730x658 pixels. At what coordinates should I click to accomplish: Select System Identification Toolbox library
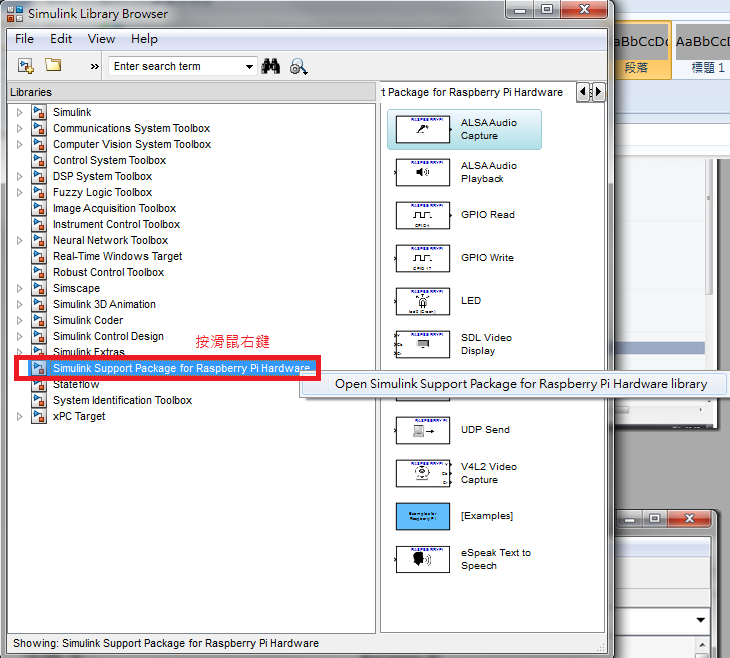point(122,400)
